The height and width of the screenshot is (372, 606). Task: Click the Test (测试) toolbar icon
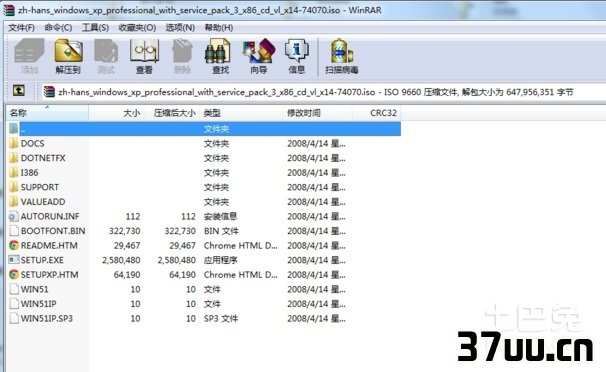106,51
